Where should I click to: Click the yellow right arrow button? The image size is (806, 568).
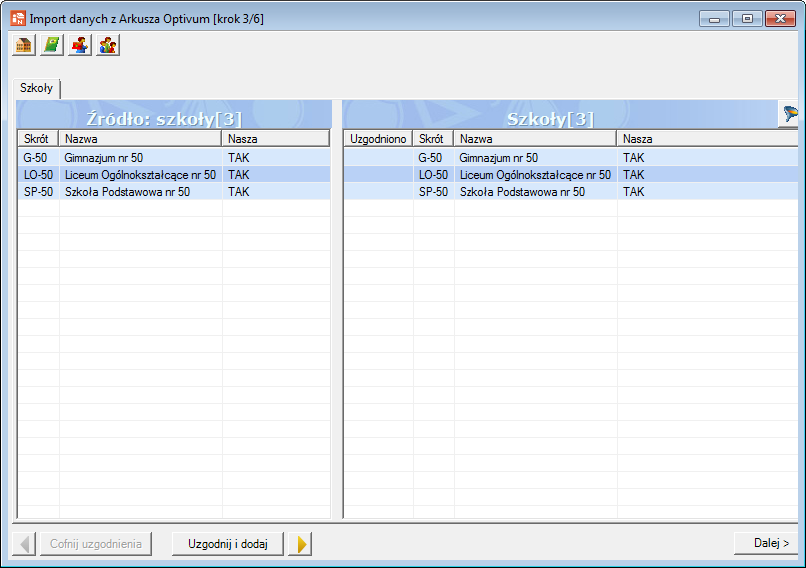pos(301,544)
